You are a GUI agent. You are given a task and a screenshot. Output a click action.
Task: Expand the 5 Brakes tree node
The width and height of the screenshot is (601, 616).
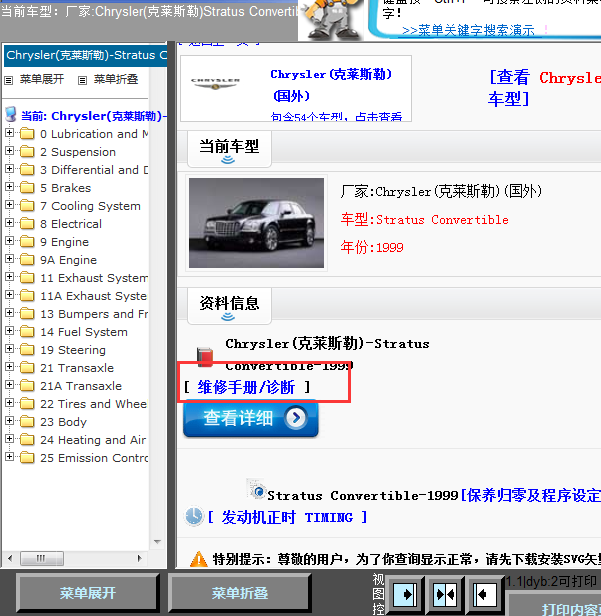[9, 187]
